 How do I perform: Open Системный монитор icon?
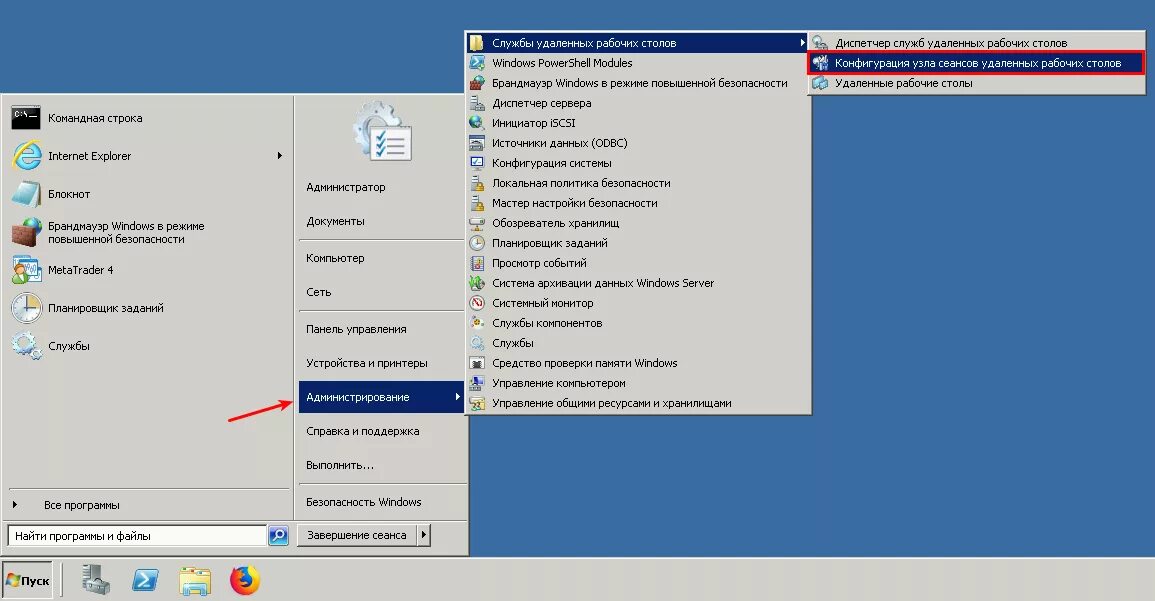477,303
